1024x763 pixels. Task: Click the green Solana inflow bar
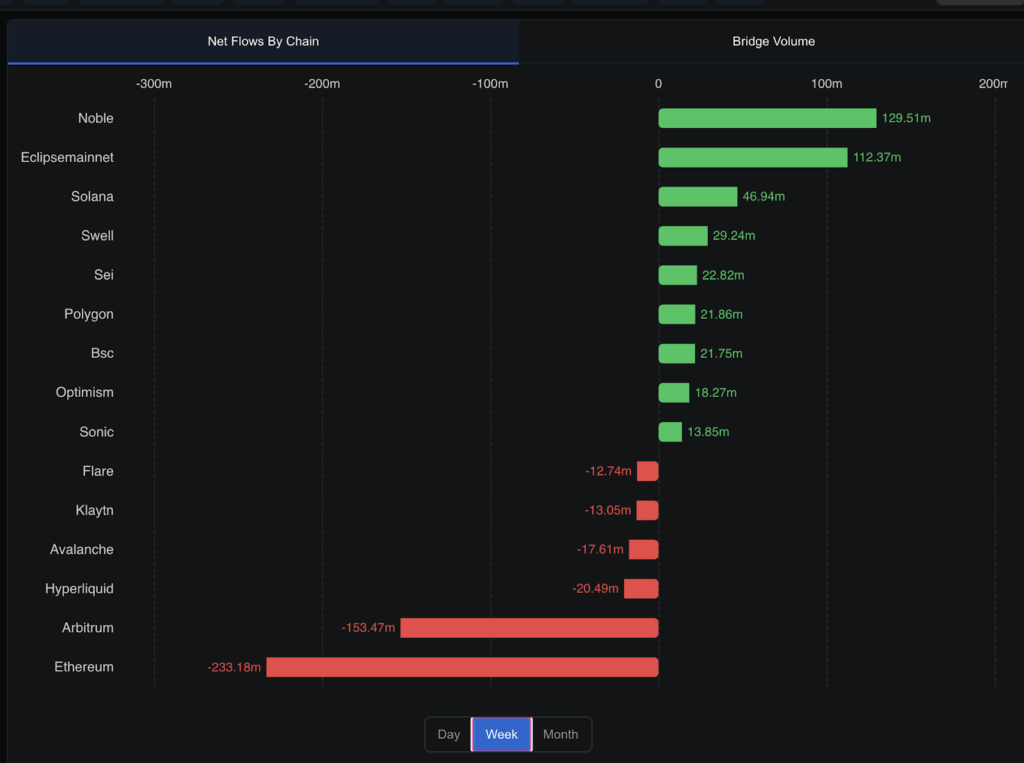click(x=697, y=197)
